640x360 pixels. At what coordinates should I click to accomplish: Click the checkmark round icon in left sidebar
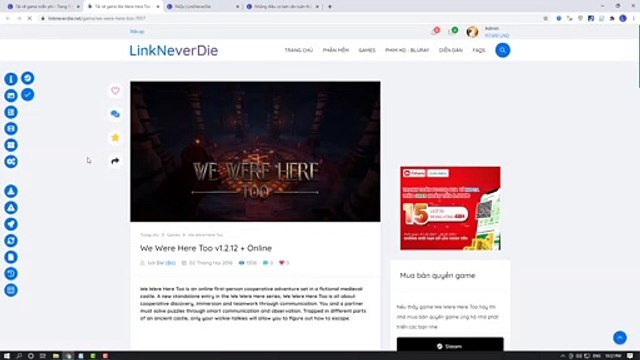coord(27,95)
